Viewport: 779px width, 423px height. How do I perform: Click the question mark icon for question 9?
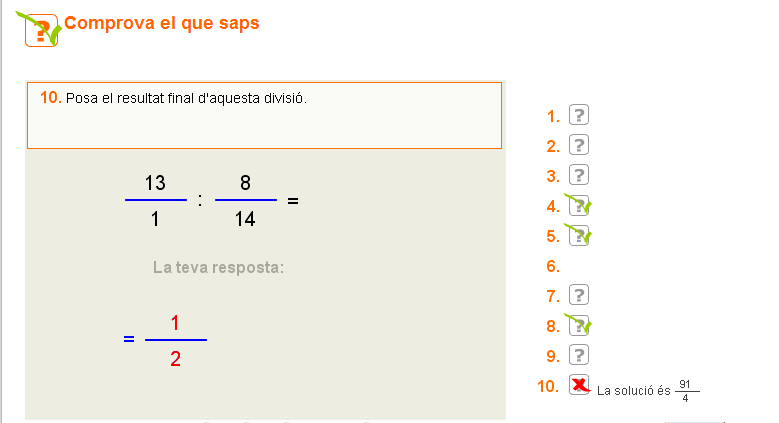pos(578,355)
